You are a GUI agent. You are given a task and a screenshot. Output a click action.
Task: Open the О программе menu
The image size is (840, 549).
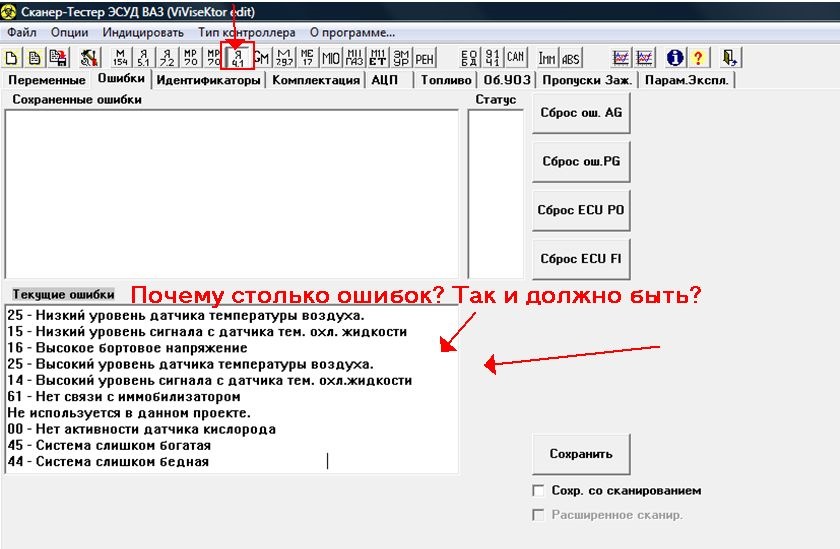[x=352, y=33]
